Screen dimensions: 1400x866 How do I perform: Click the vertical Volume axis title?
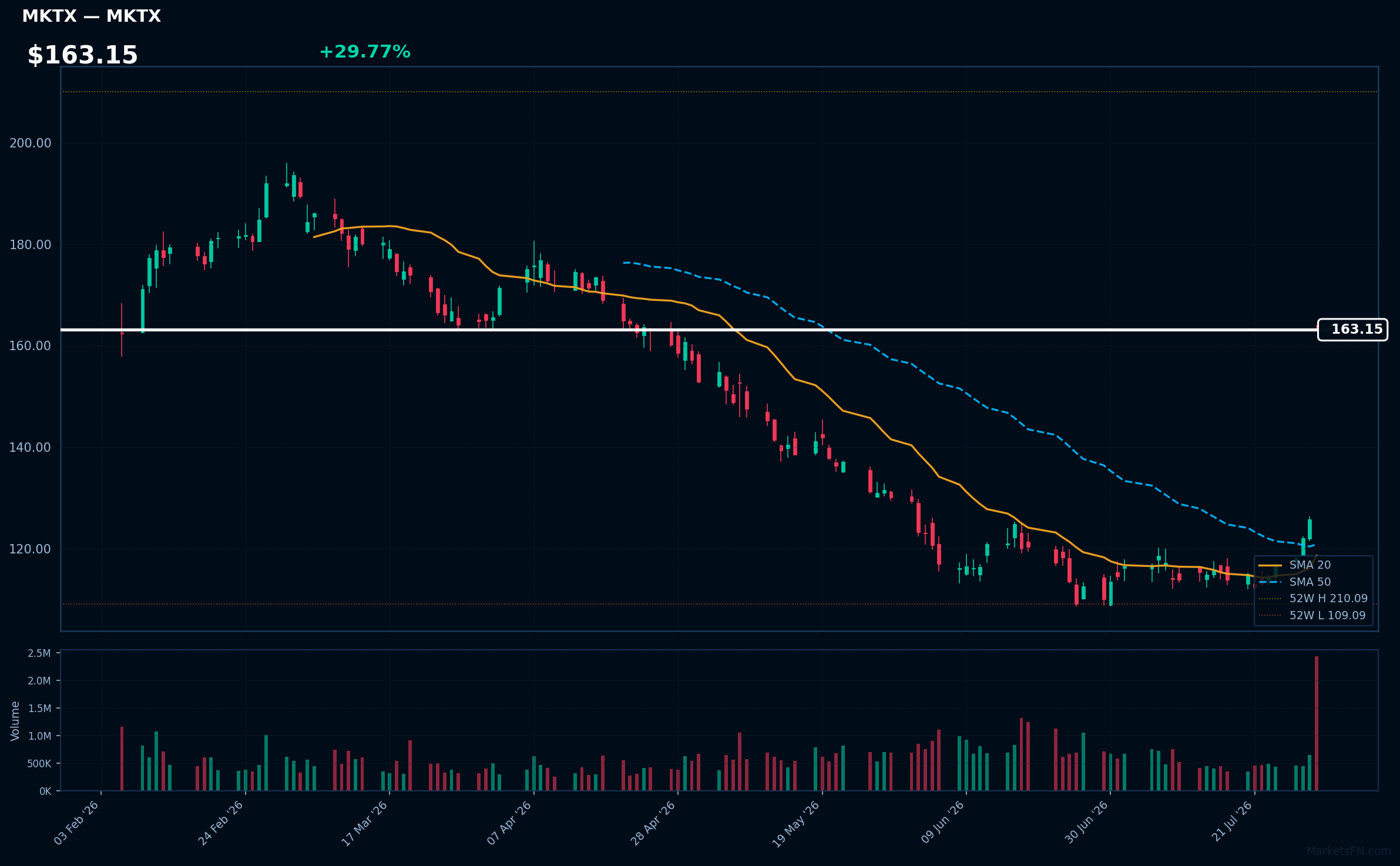(15, 721)
